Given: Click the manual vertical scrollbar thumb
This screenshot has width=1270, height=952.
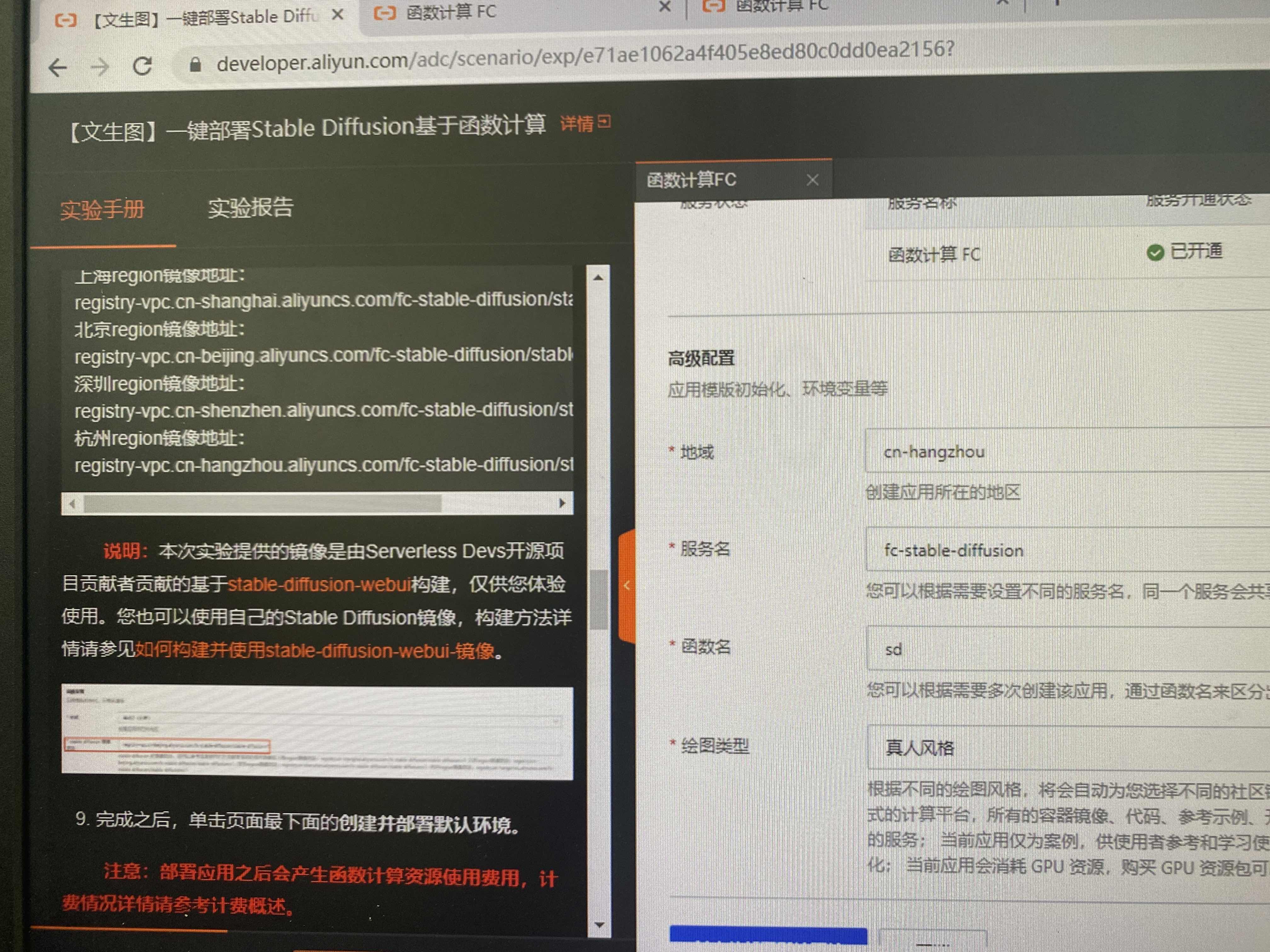Looking at the screenshot, I should point(599,599).
